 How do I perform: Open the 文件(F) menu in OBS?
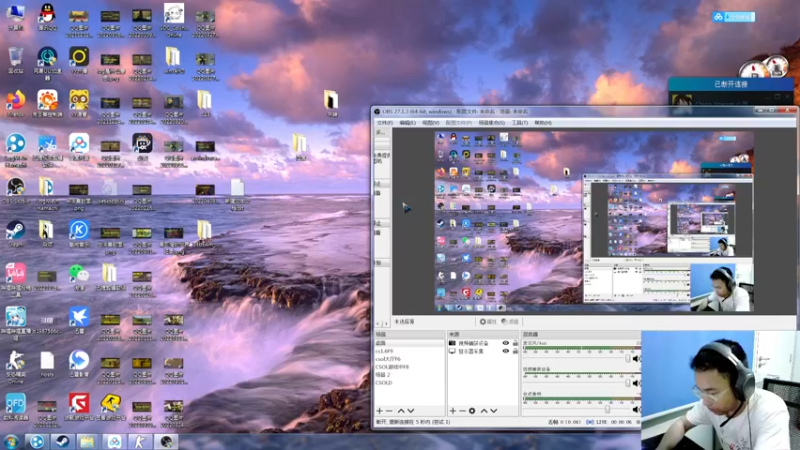coord(385,123)
